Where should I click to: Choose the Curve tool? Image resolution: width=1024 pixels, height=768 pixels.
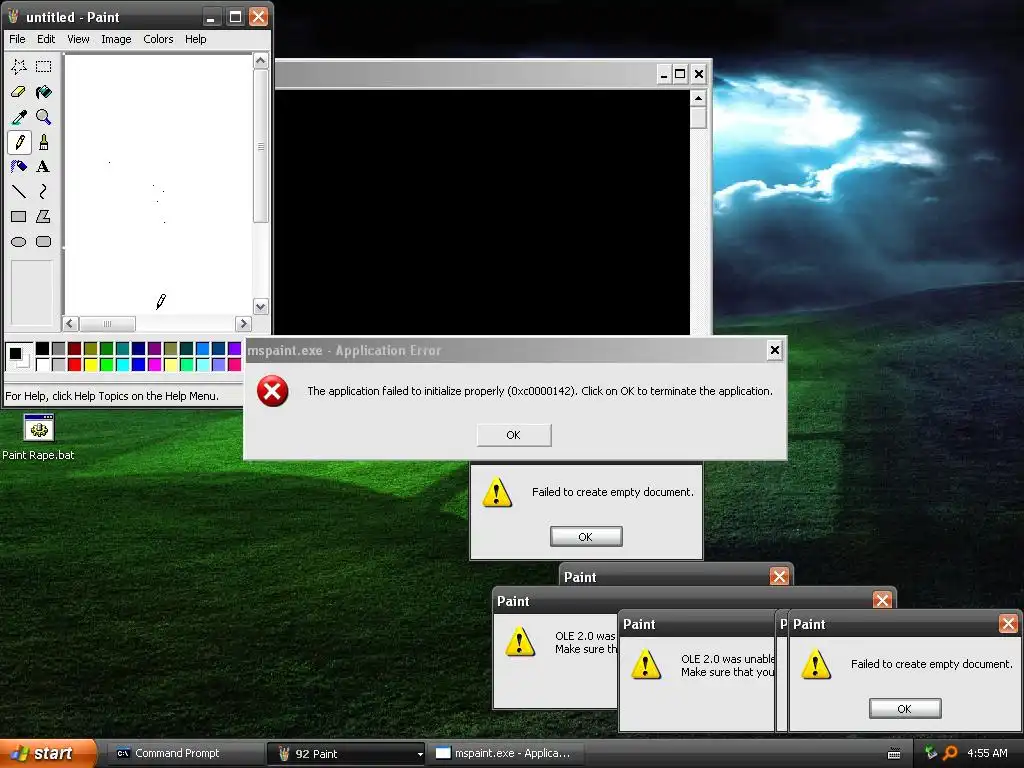coord(43,191)
